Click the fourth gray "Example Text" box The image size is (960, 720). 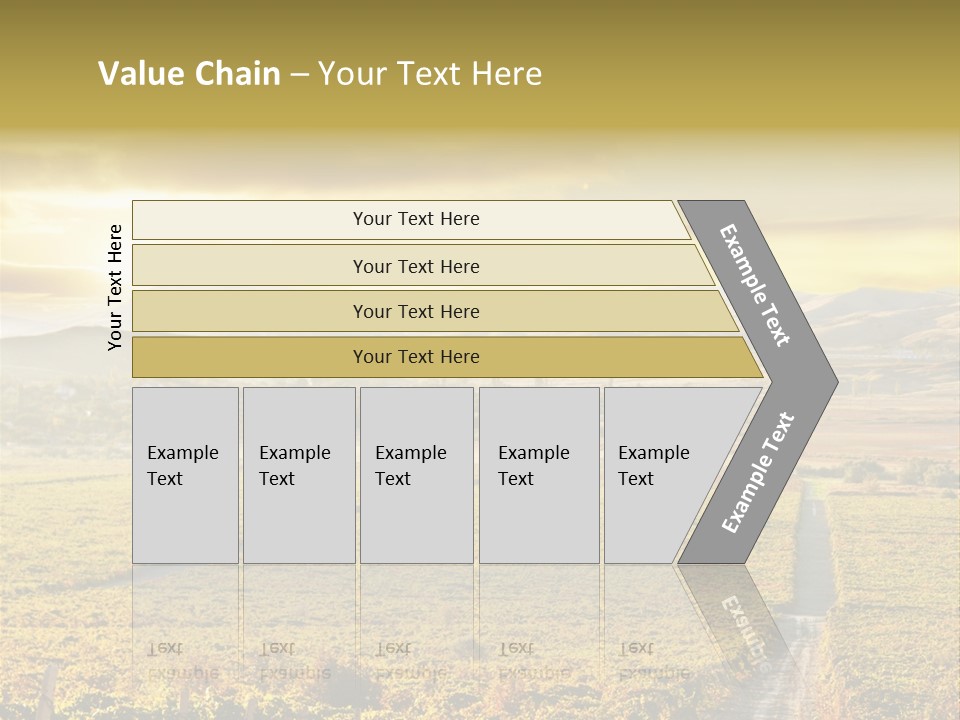tap(538, 474)
